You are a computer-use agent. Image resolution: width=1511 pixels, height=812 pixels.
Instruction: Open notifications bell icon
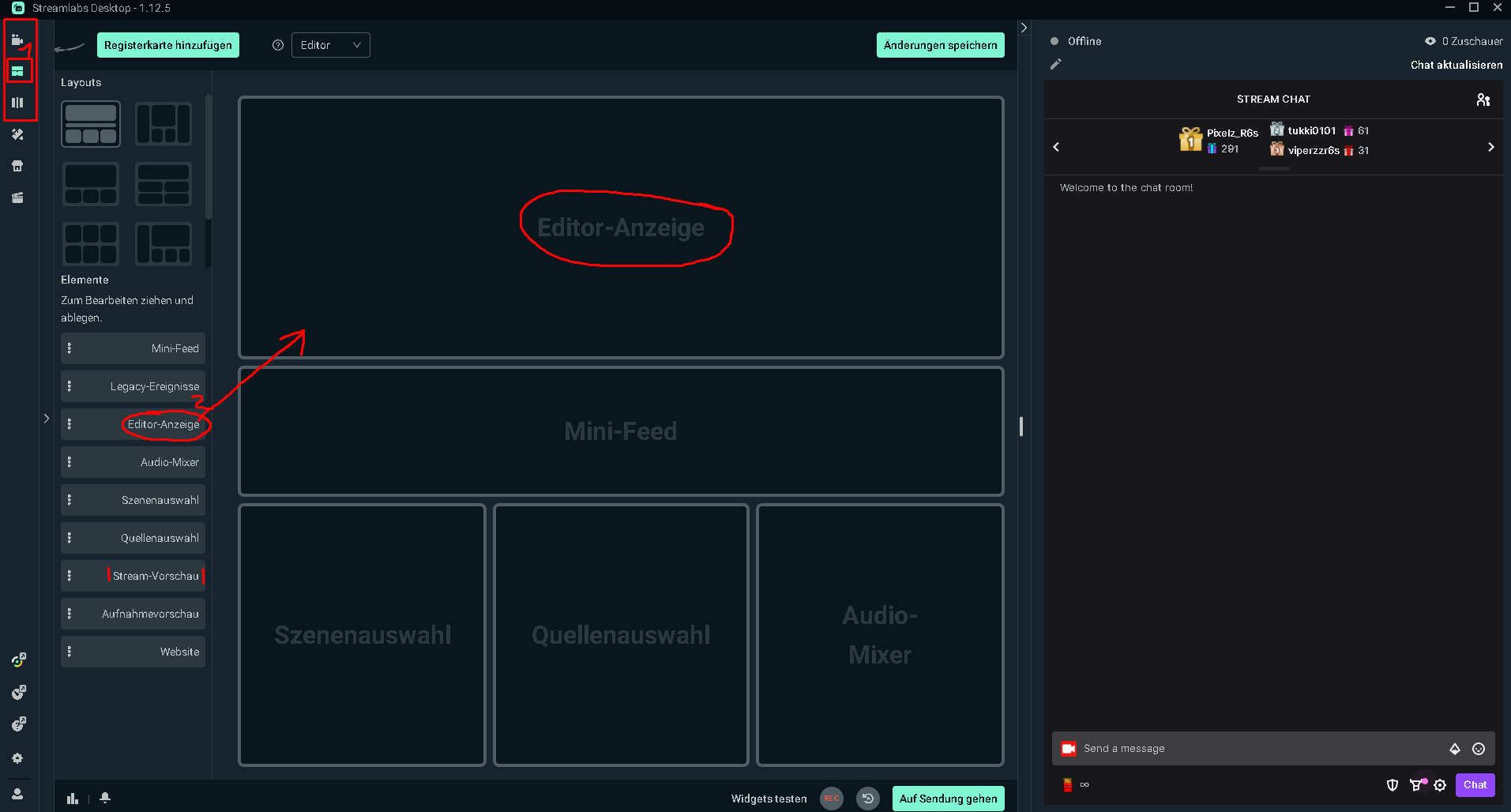[x=105, y=798]
